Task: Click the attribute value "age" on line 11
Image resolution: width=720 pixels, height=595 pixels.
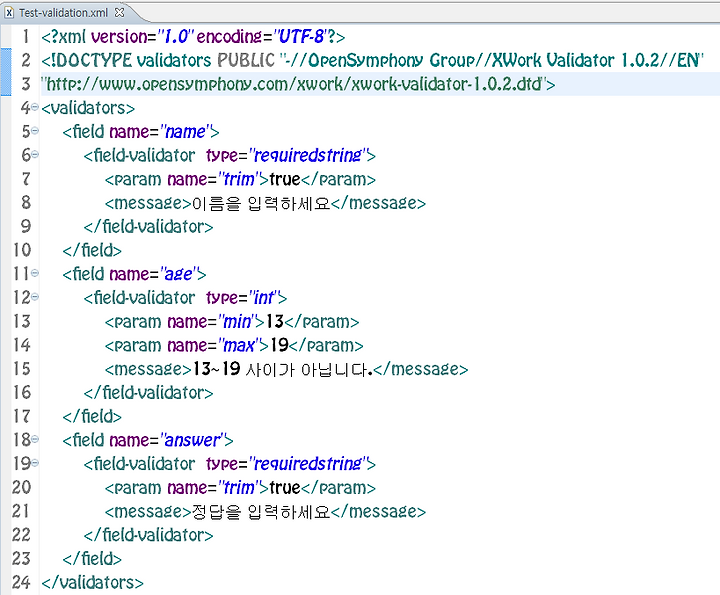Action: coord(179,274)
